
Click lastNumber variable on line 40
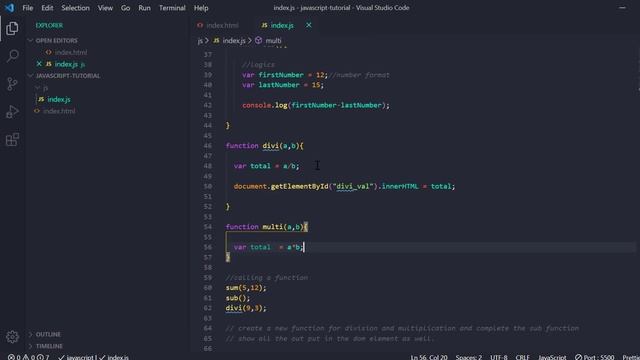pos(279,85)
